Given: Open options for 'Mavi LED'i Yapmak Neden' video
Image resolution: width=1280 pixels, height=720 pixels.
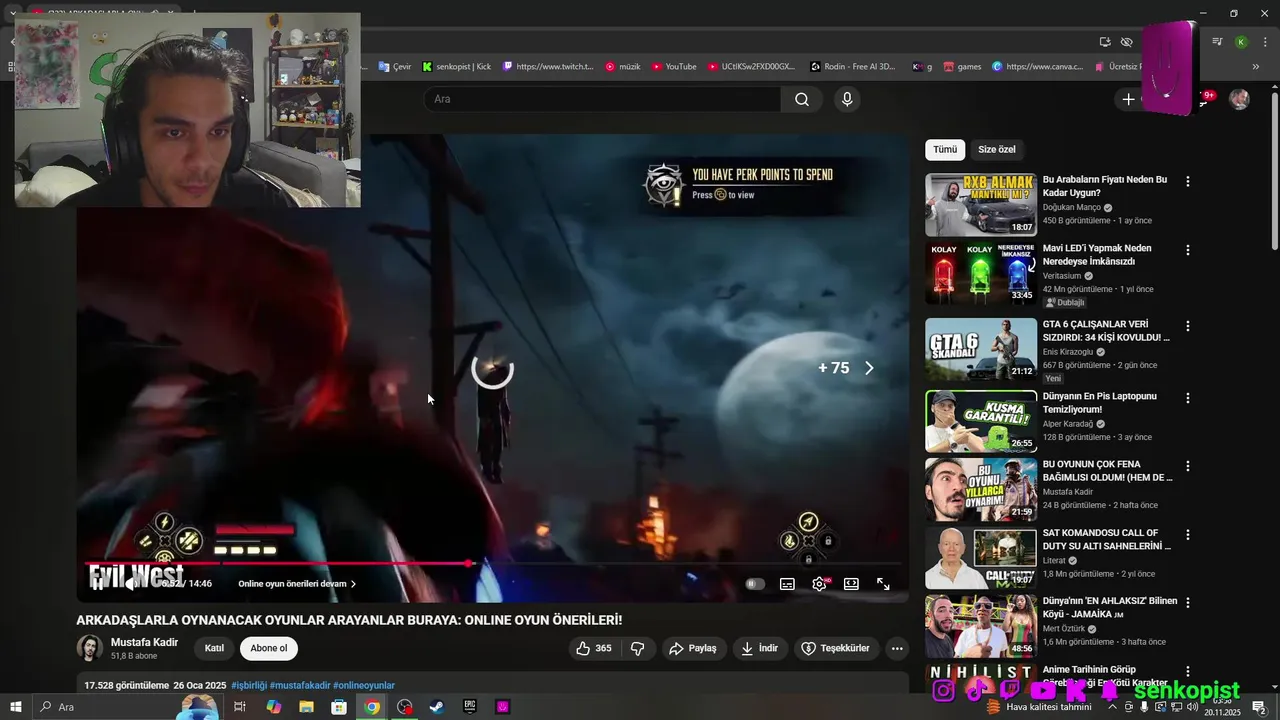Looking at the screenshot, I should click(x=1188, y=250).
